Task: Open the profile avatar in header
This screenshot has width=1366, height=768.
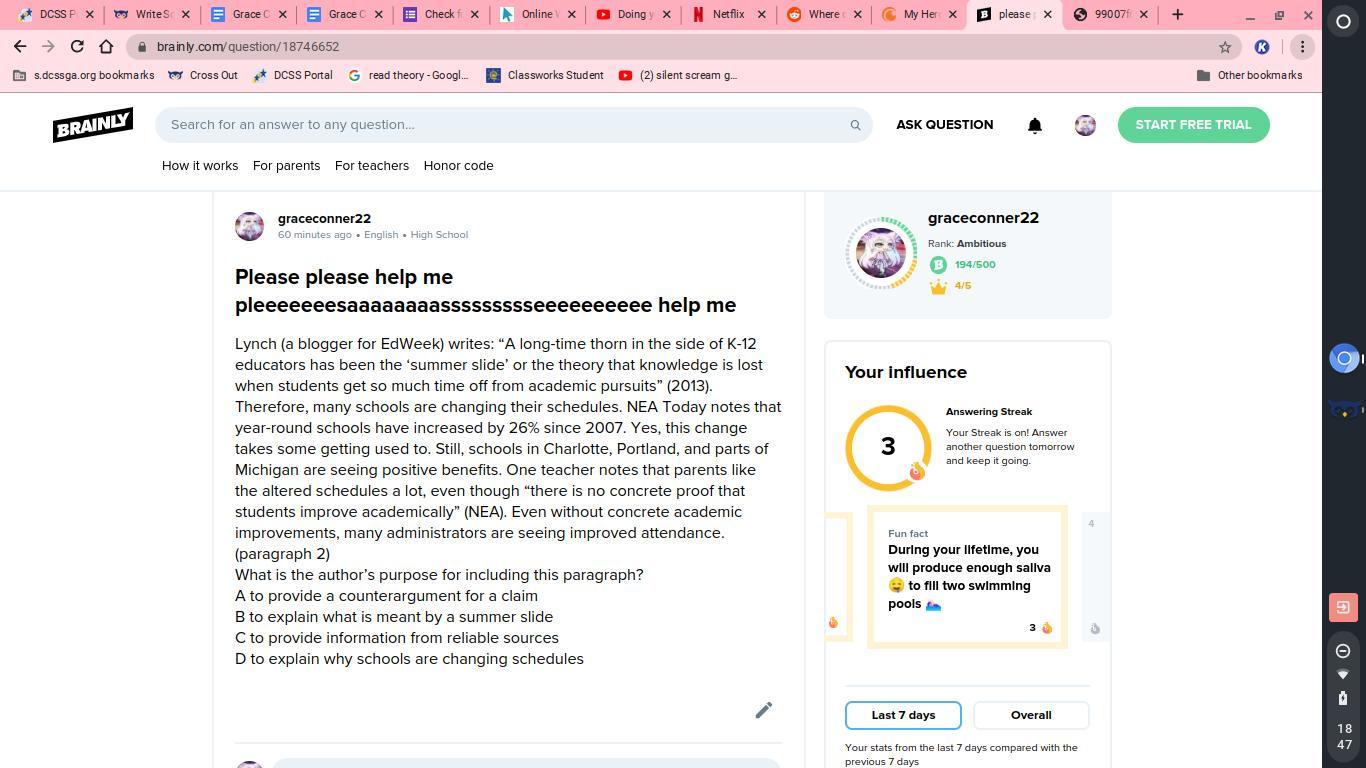Action: coord(1085,125)
